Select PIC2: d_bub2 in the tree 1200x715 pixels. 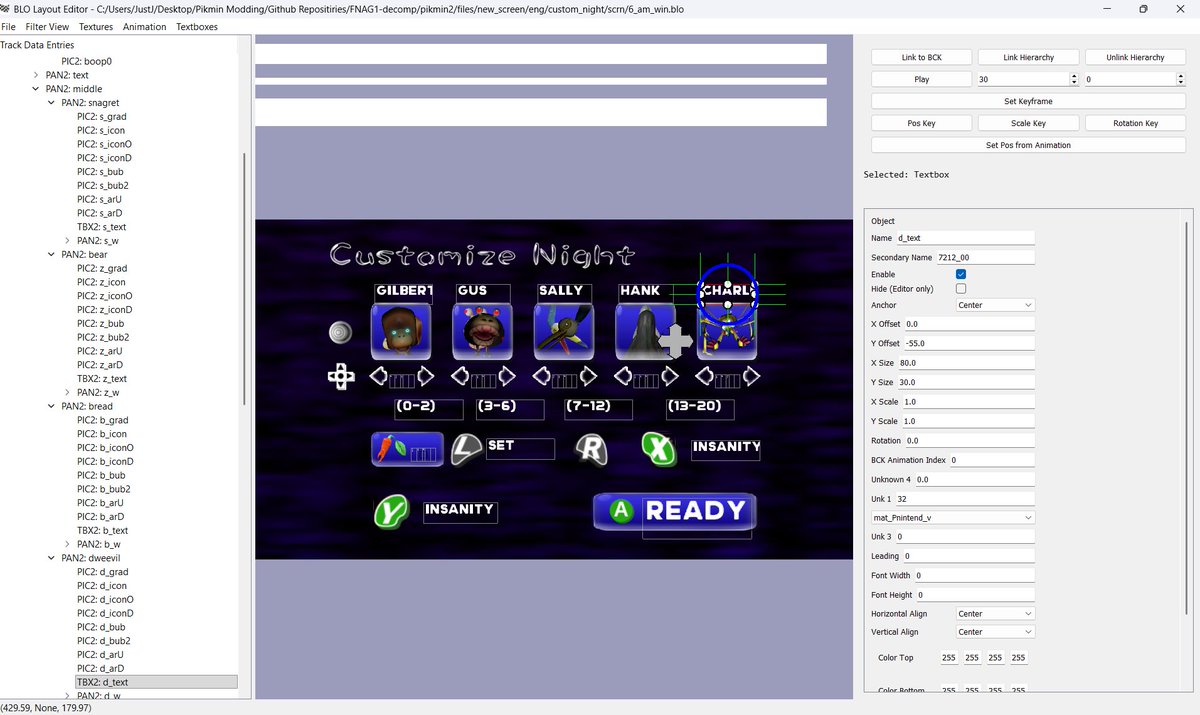tap(104, 641)
